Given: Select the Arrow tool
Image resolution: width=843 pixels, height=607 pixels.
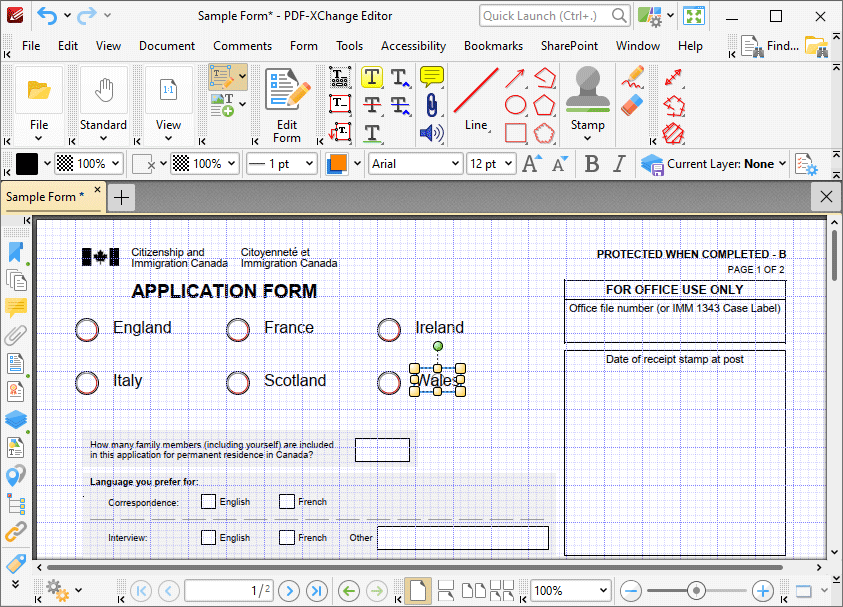Looking at the screenshot, I should coord(515,78).
